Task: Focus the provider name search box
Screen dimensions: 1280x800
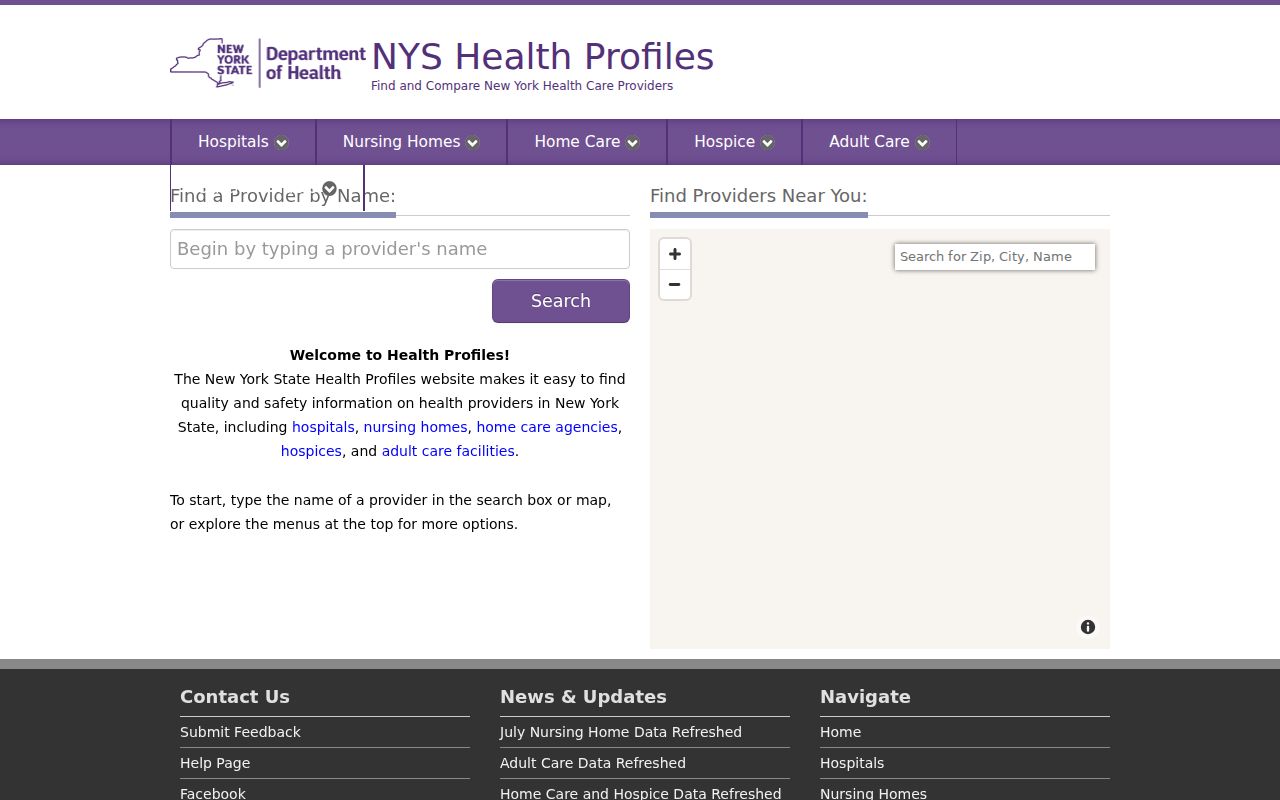Action: (400, 249)
